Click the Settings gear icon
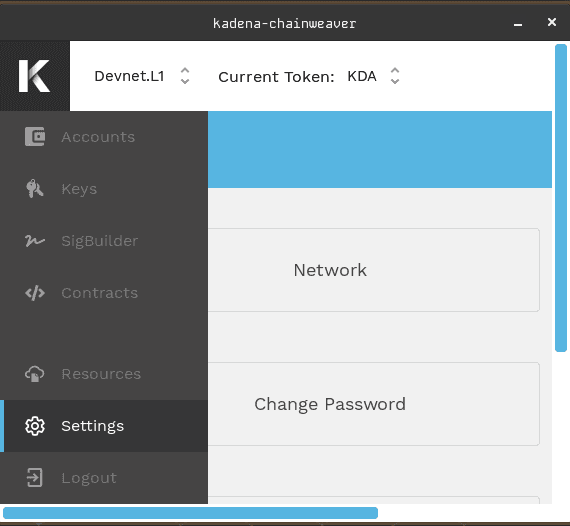This screenshot has width=570, height=526. [35, 426]
